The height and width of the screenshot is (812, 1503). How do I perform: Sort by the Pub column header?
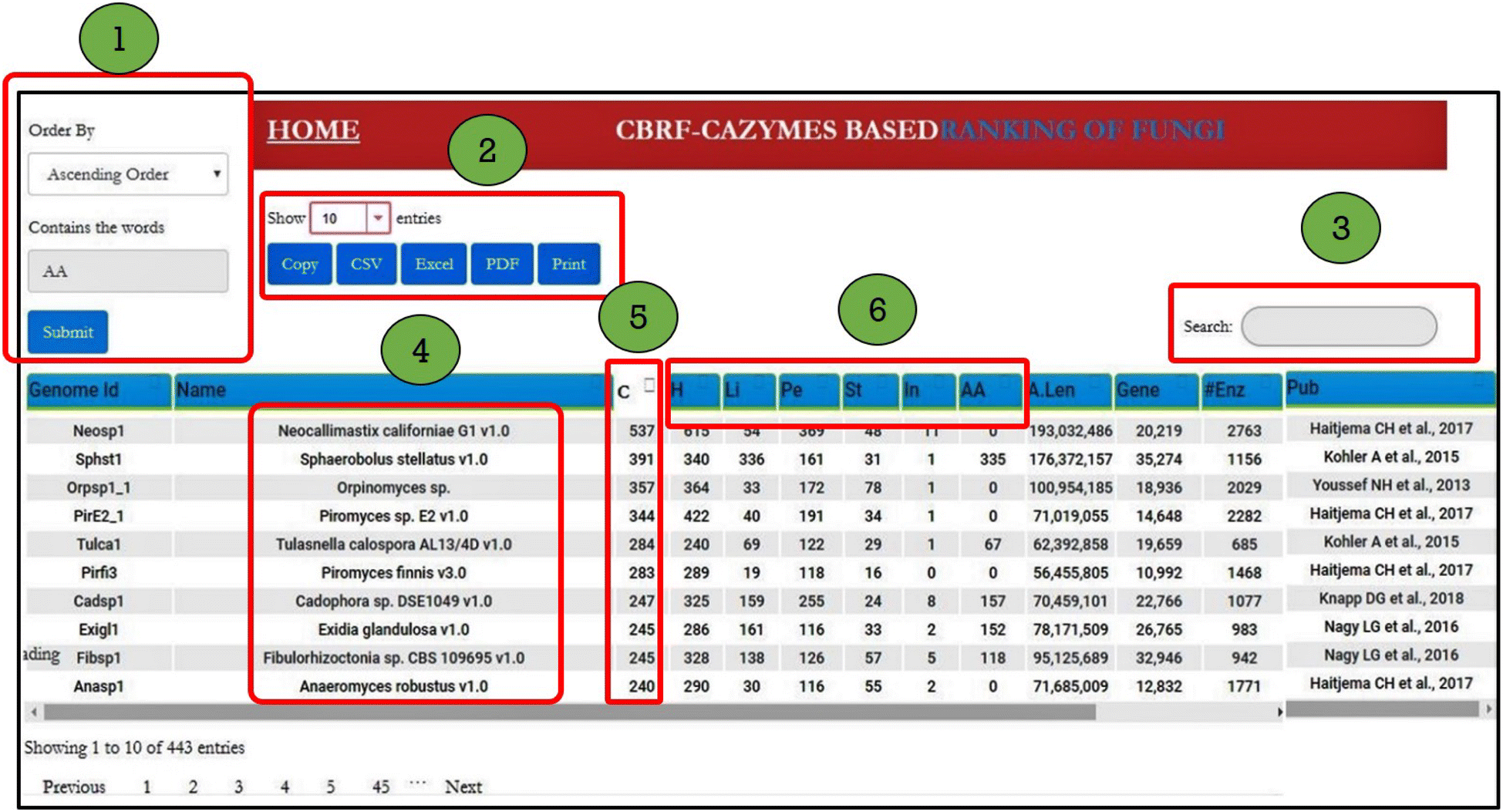pos(1390,388)
